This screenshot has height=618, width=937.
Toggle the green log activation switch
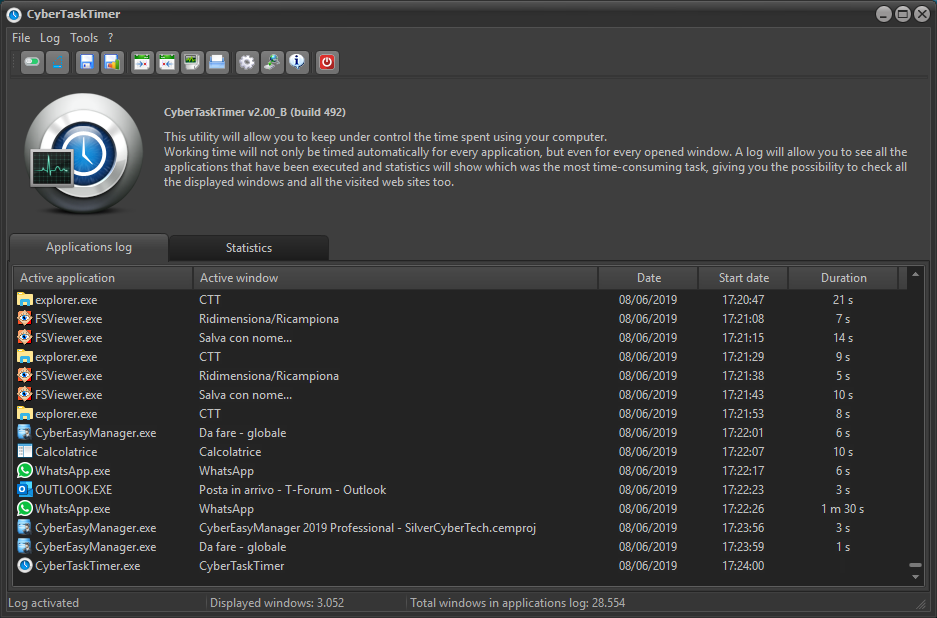[32, 62]
